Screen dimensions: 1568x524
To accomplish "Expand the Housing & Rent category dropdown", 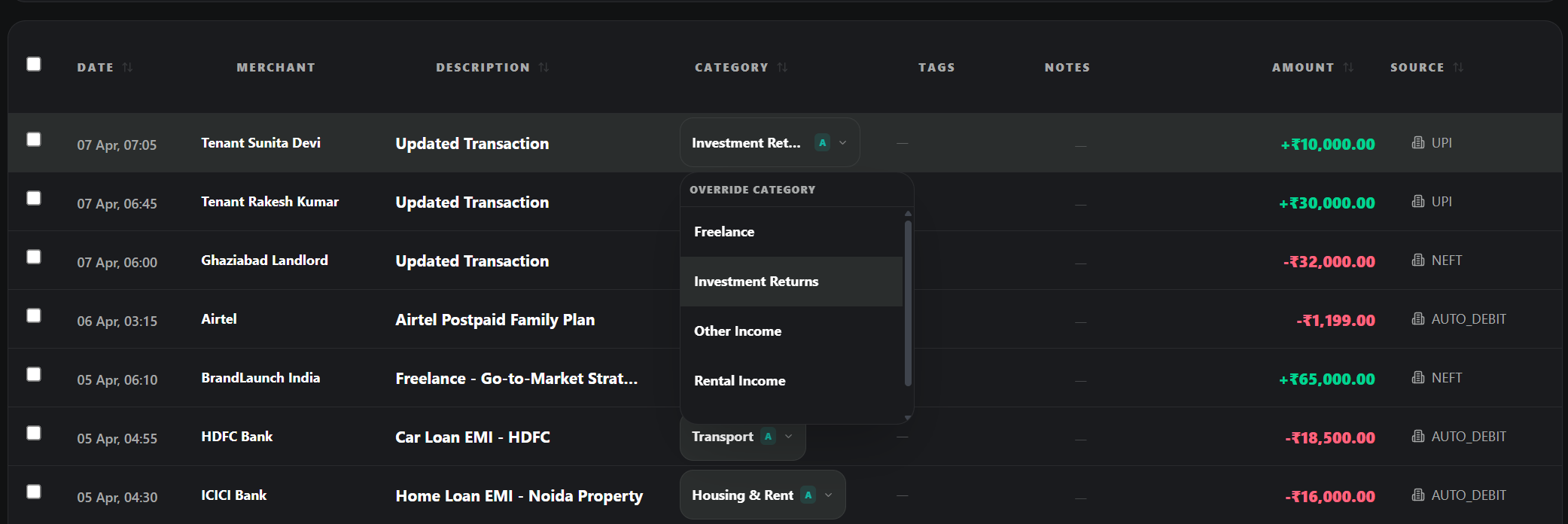I will pos(828,495).
